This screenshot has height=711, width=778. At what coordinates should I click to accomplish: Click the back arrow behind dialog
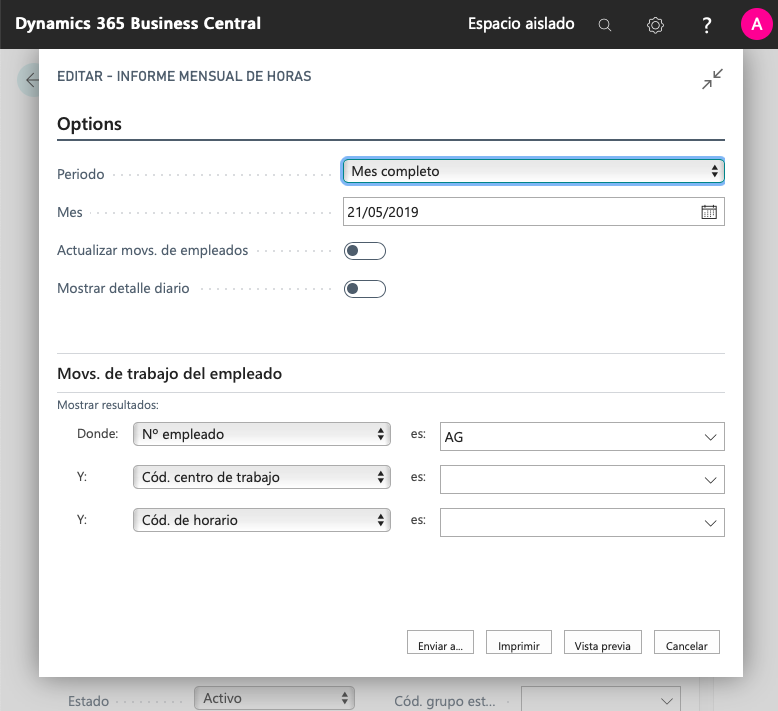coord(30,80)
